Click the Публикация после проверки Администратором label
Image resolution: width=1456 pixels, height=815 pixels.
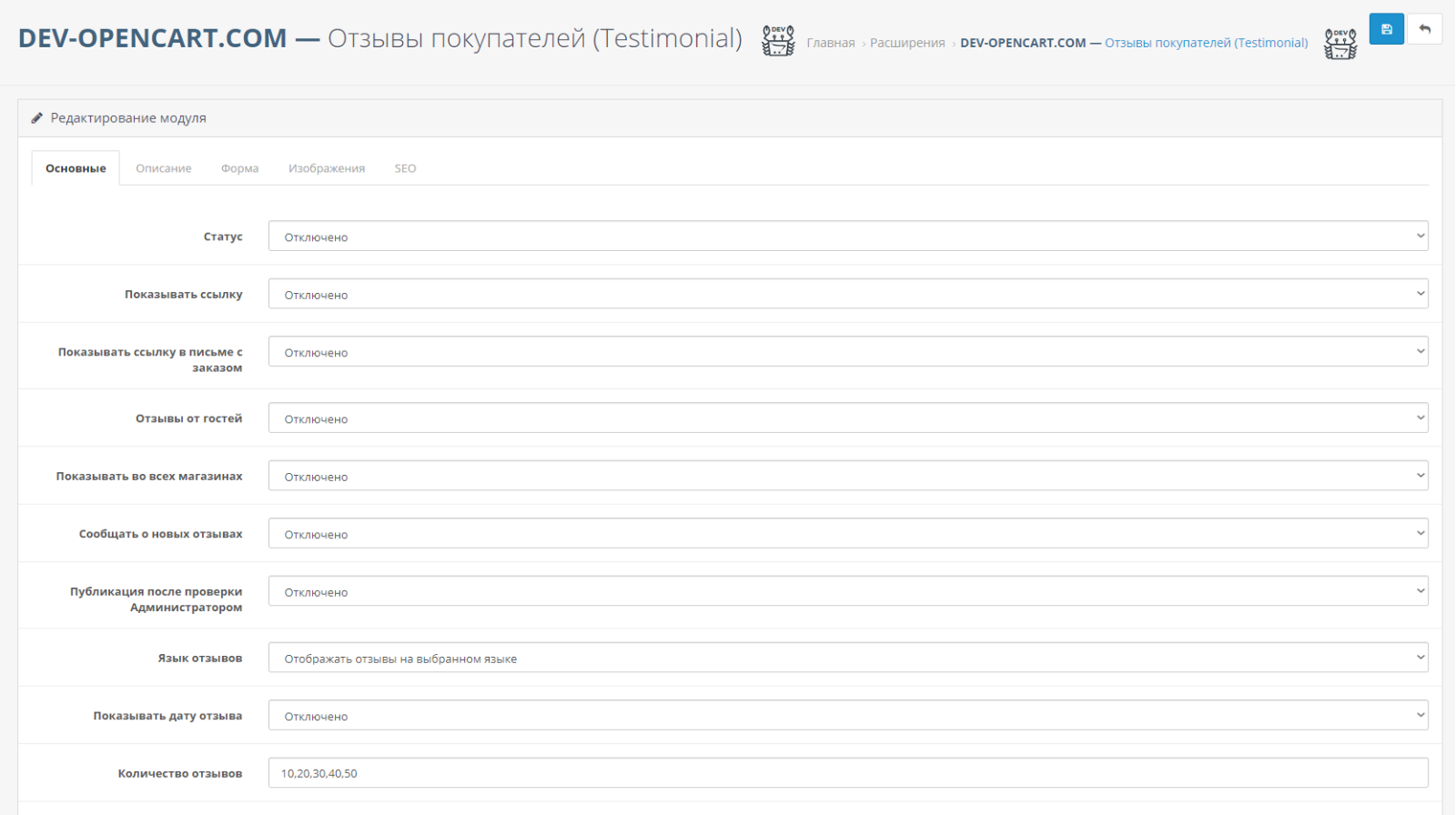pos(157,599)
